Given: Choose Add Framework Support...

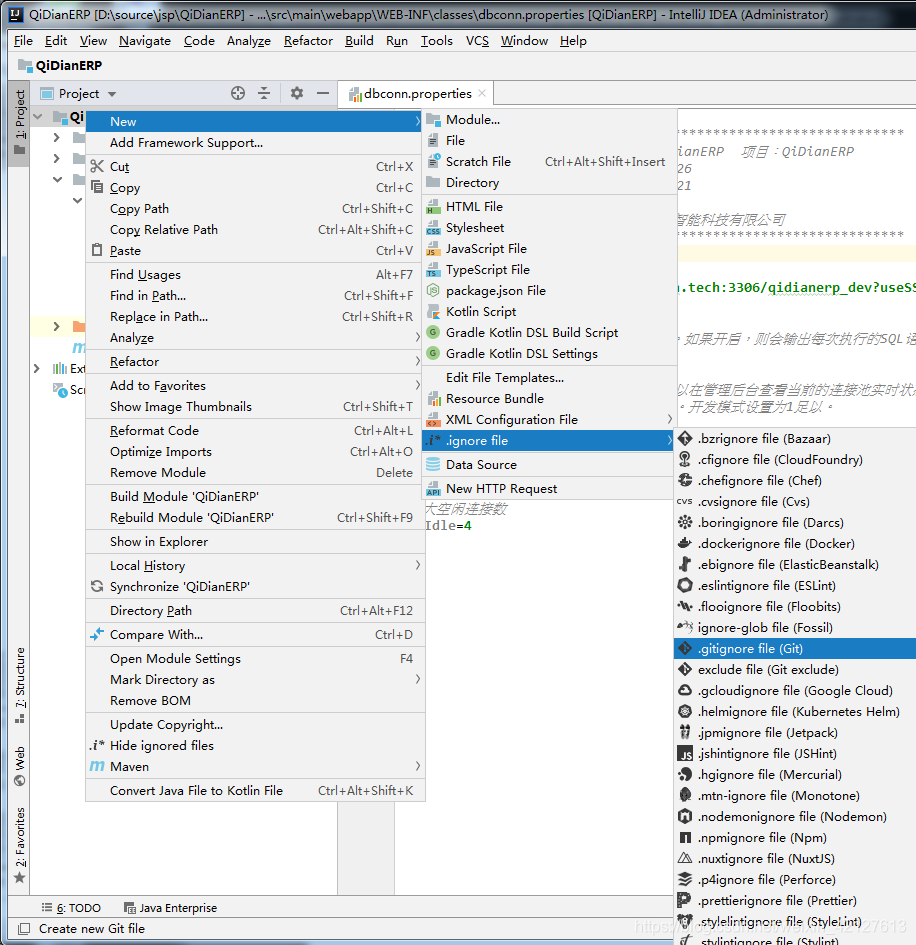Looking at the screenshot, I should [254, 142].
